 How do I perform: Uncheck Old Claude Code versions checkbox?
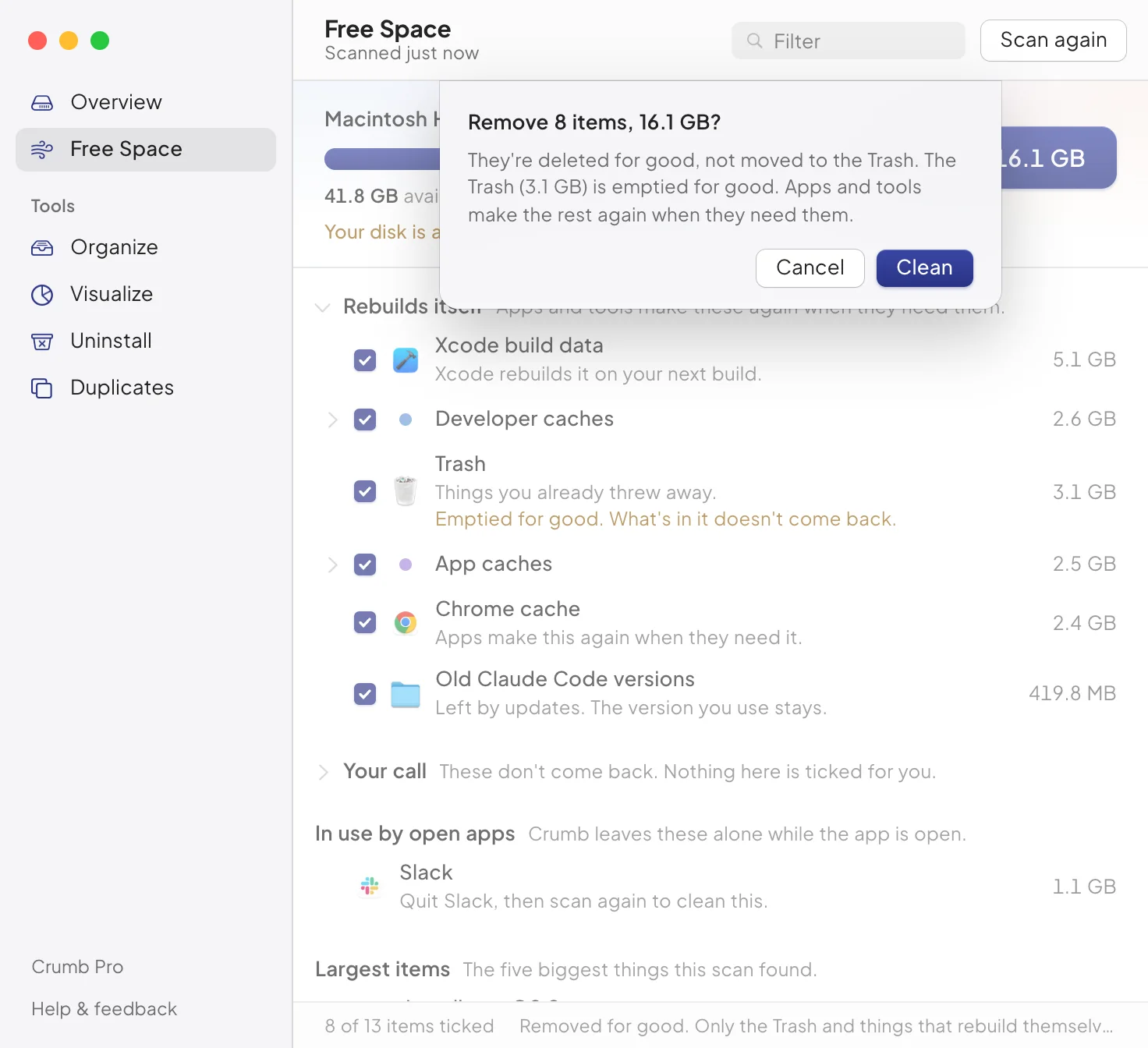pyautogui.click(x=365, y=694)
